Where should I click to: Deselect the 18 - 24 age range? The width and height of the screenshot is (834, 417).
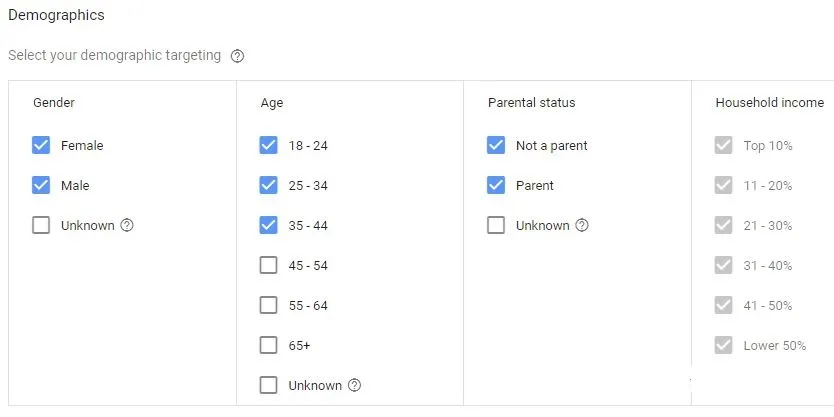268,145
